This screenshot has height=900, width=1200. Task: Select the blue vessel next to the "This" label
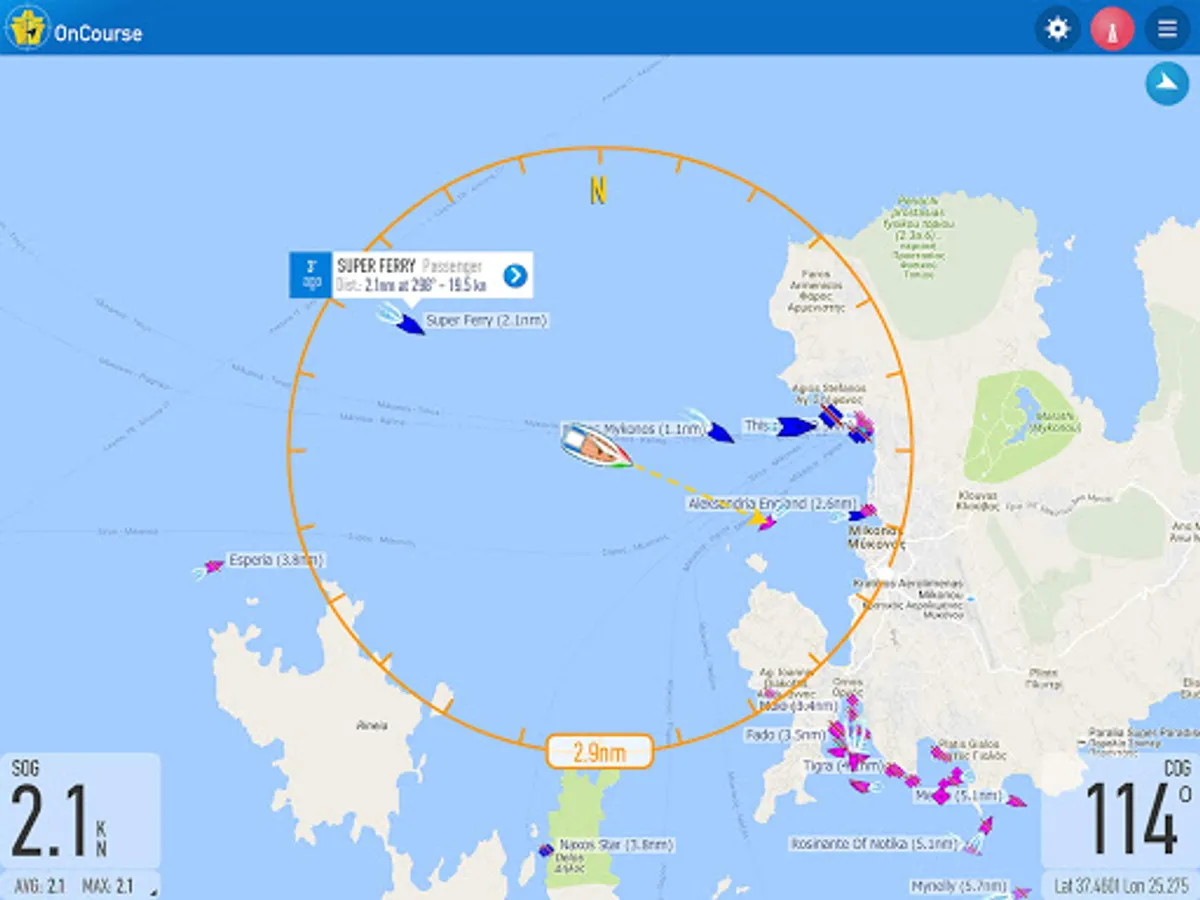tap(795, 427)
